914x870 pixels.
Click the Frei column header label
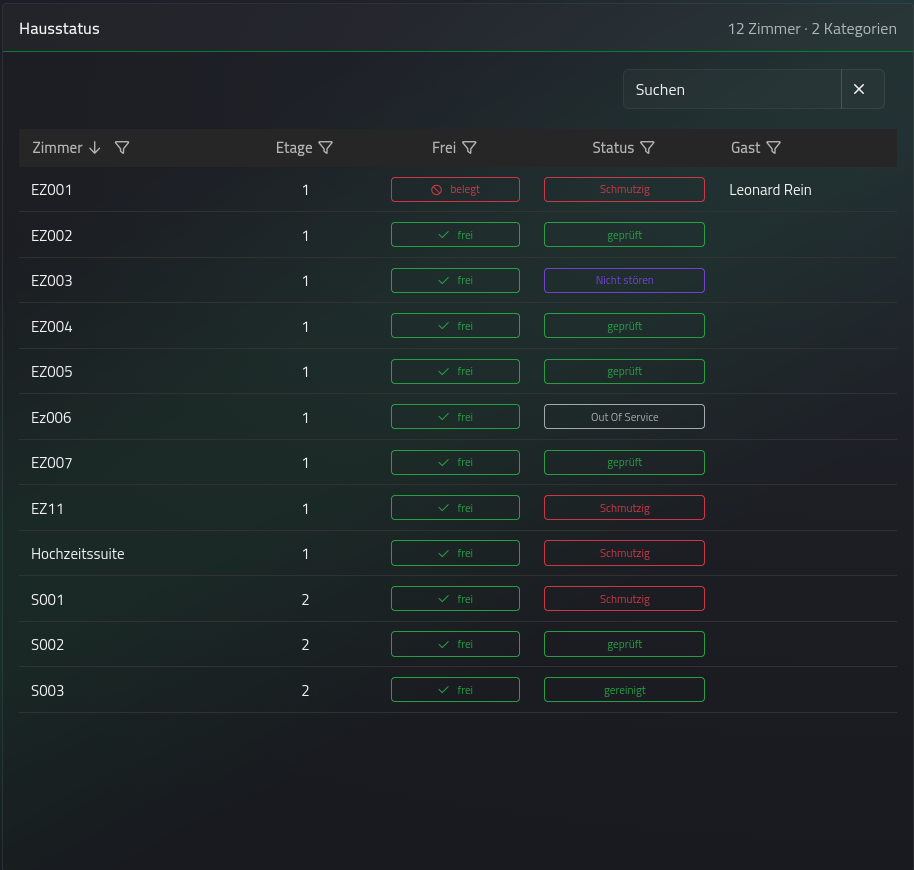444,148
